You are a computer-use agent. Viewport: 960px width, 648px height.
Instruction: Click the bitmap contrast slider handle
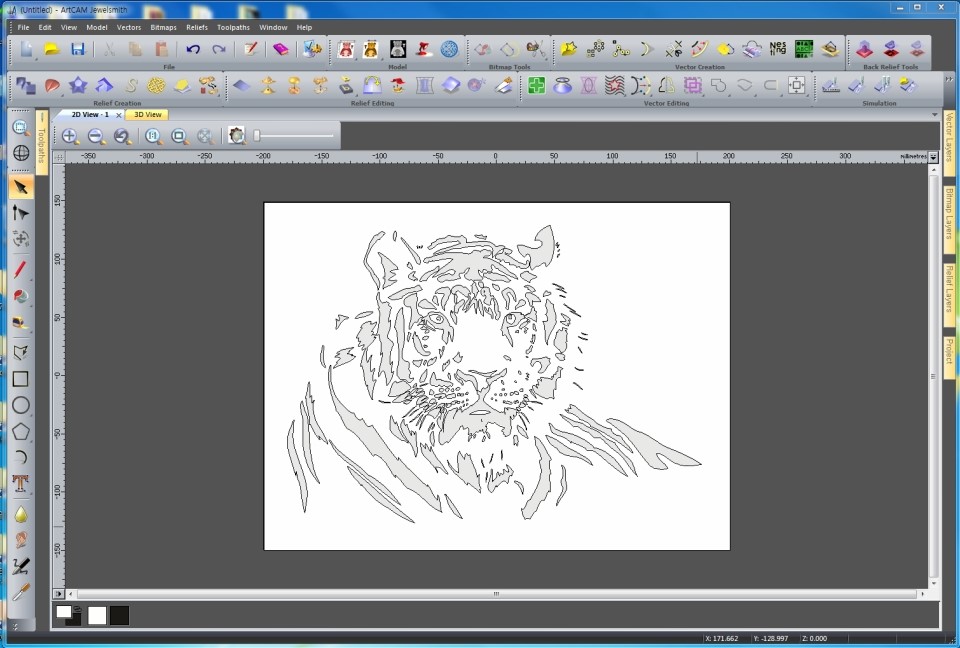click(x=257, y=136)
